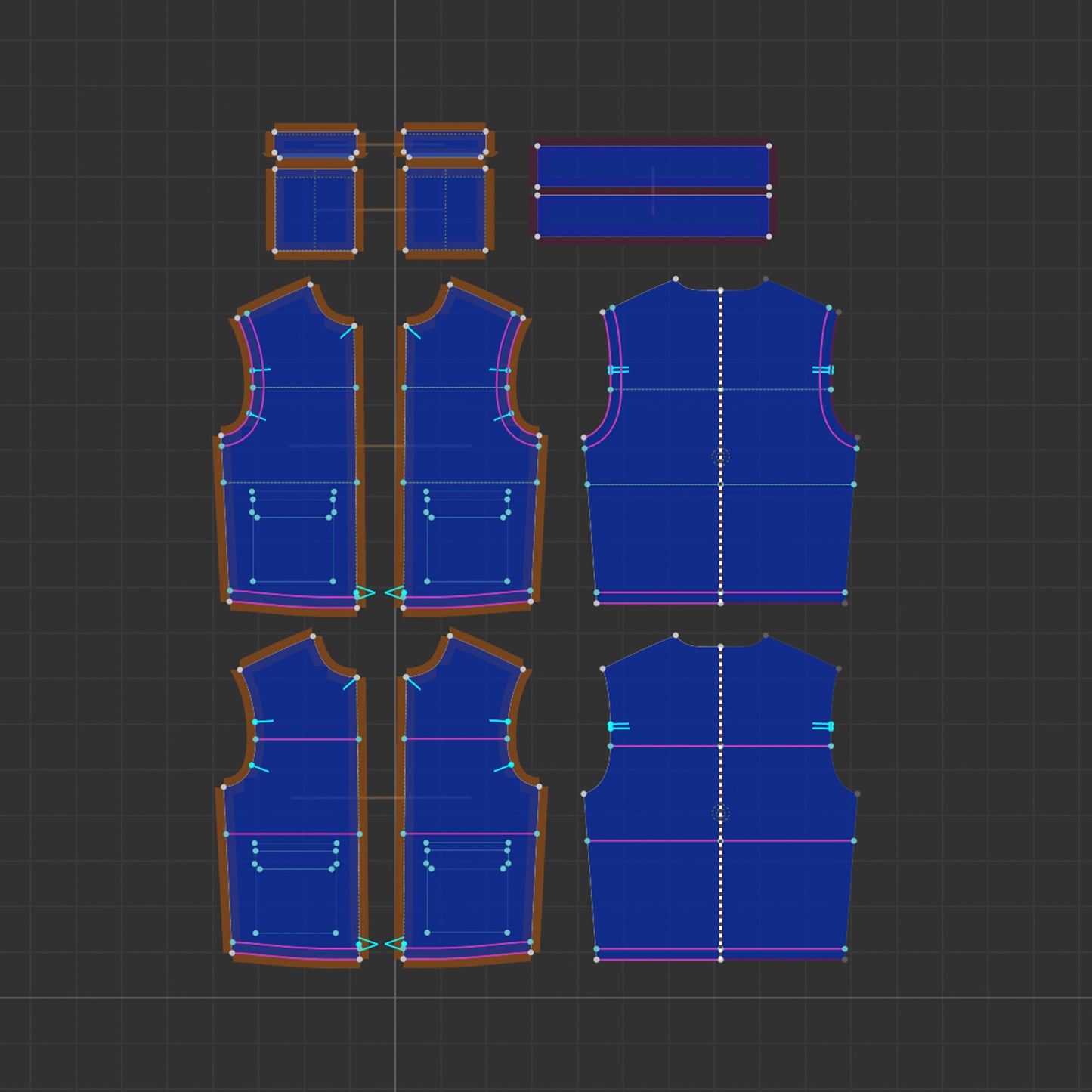Click the center circle marker on lower back piece

coord(721,813)
